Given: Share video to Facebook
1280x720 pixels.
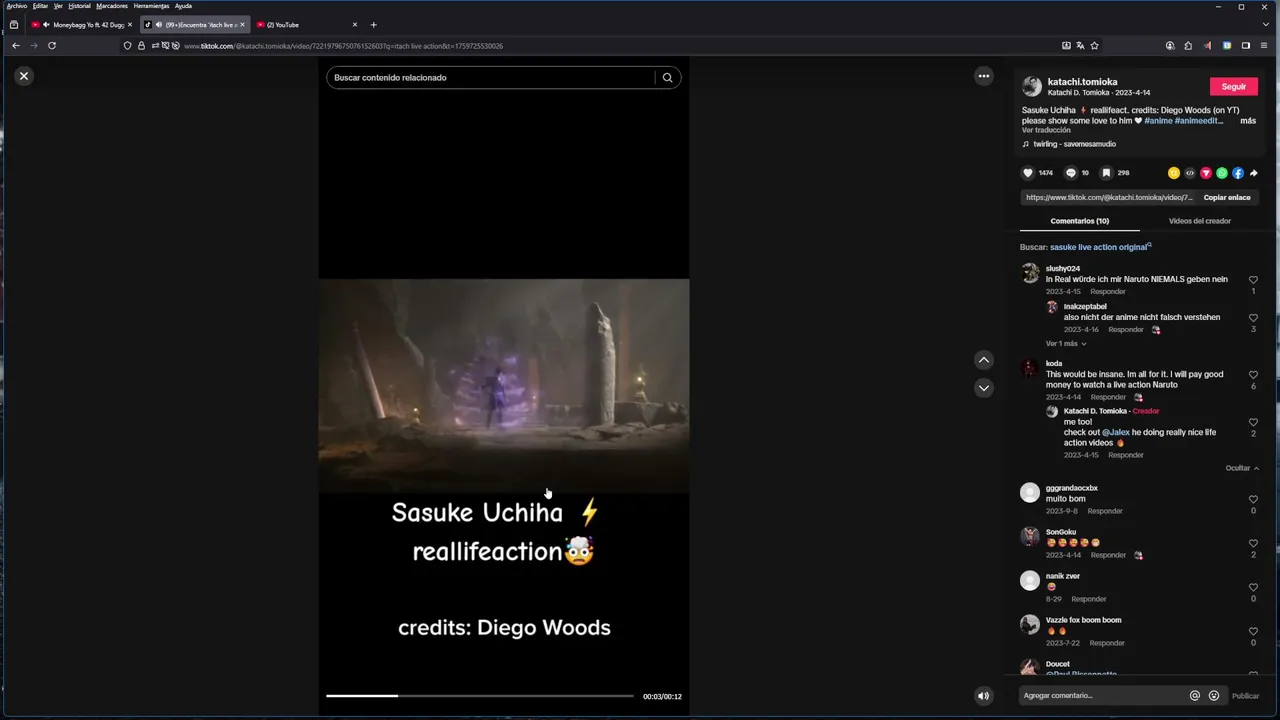Looking at the screenshot, I should point(1238,173).
